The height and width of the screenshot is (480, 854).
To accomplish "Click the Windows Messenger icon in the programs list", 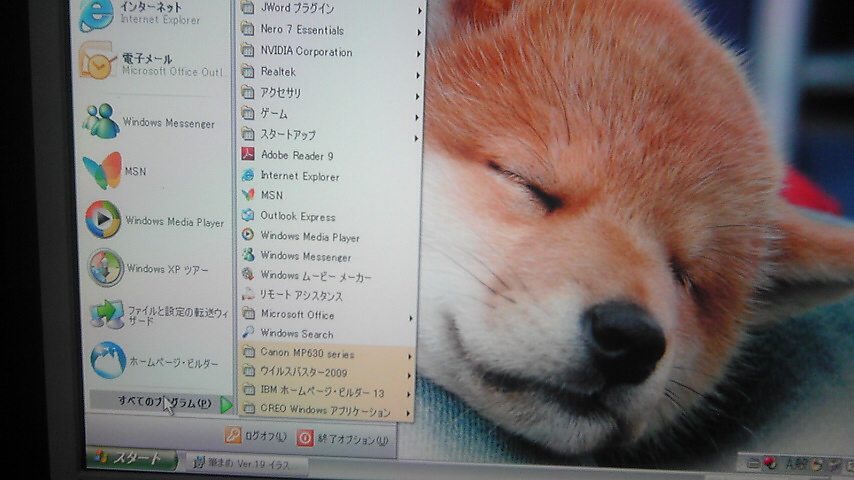I will [x=248, y=254].
